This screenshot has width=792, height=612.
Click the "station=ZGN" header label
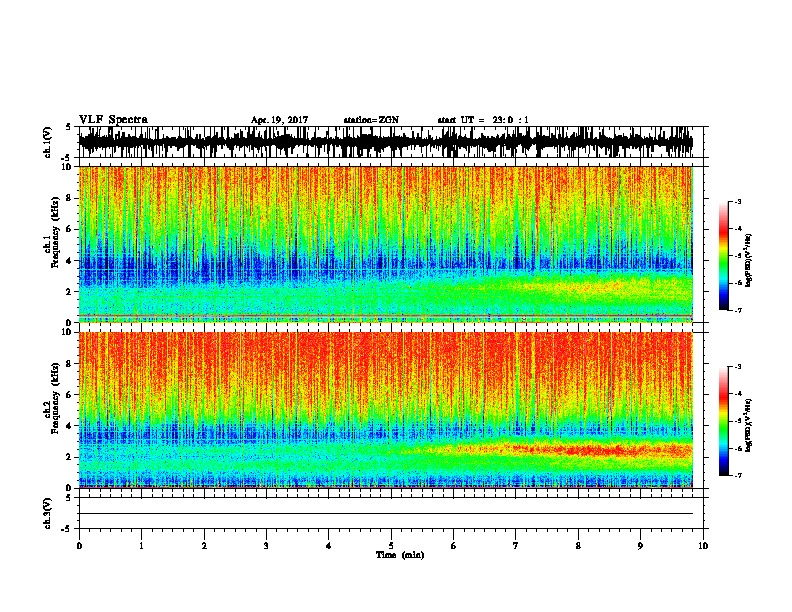point(371,120)
